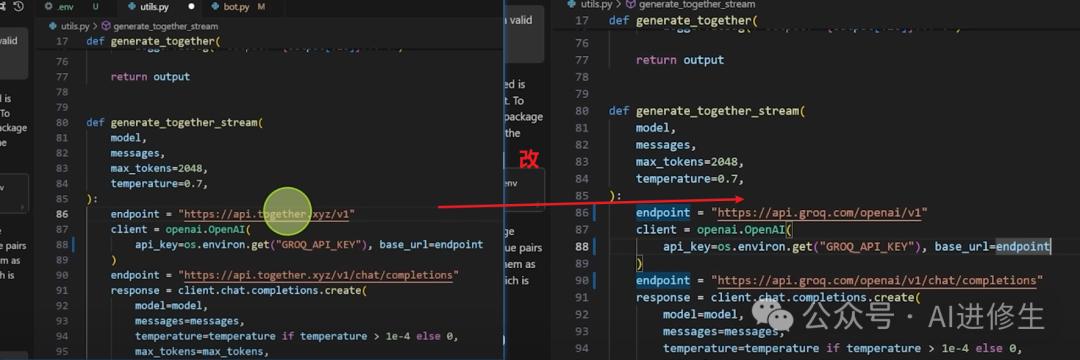Click line number 90 in the right editor
Viewport: 1080px width, 360px height.
(583, 280)
